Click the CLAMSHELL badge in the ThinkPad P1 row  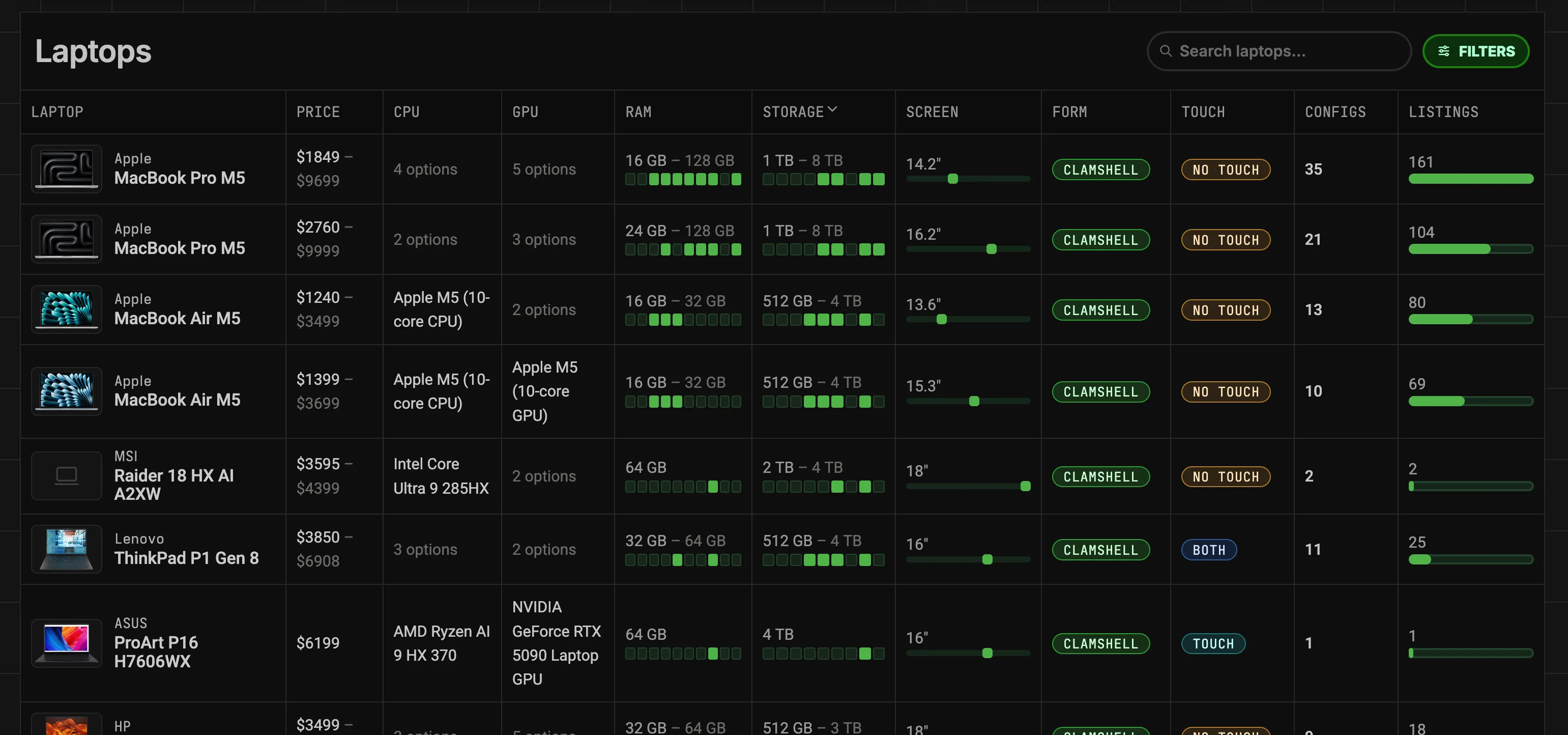[1100, 550]
